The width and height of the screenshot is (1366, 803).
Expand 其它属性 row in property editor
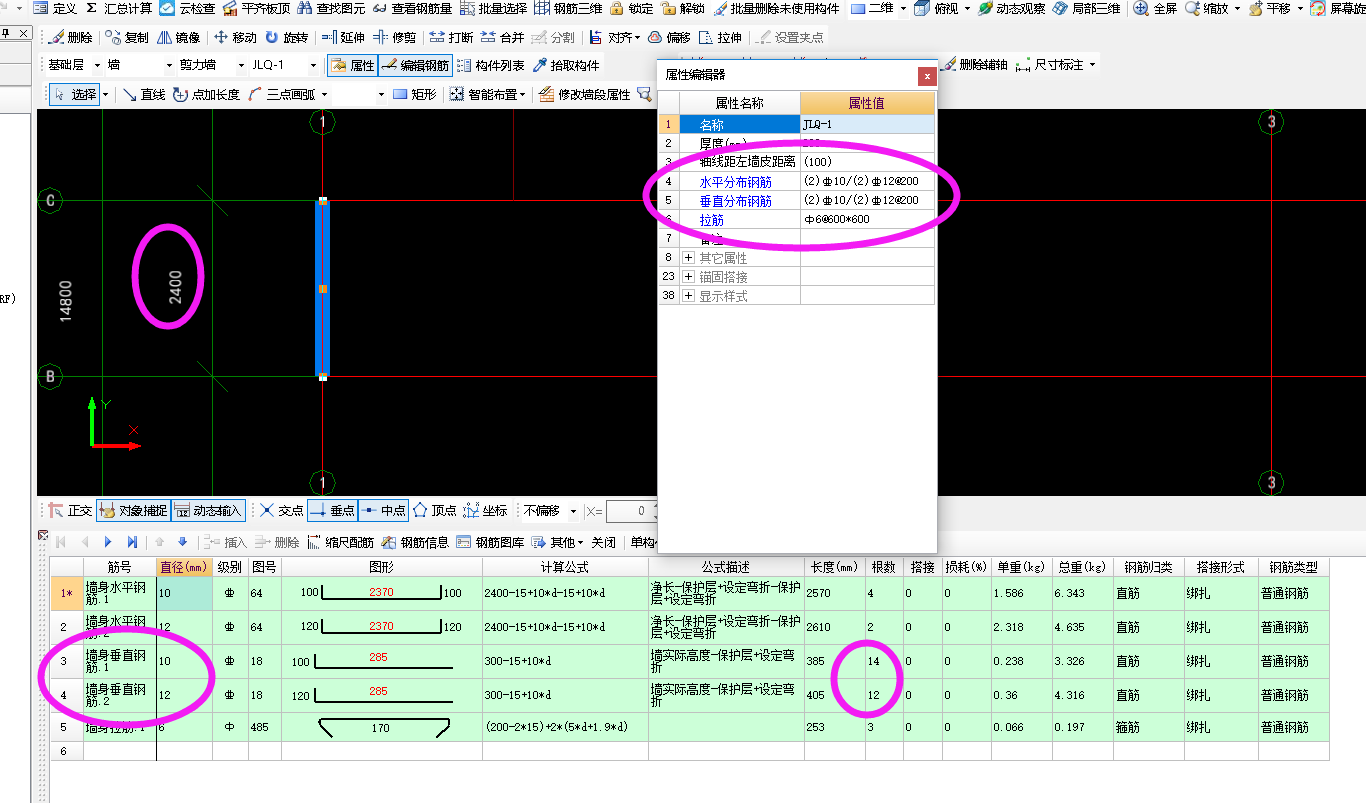(688, 258)
